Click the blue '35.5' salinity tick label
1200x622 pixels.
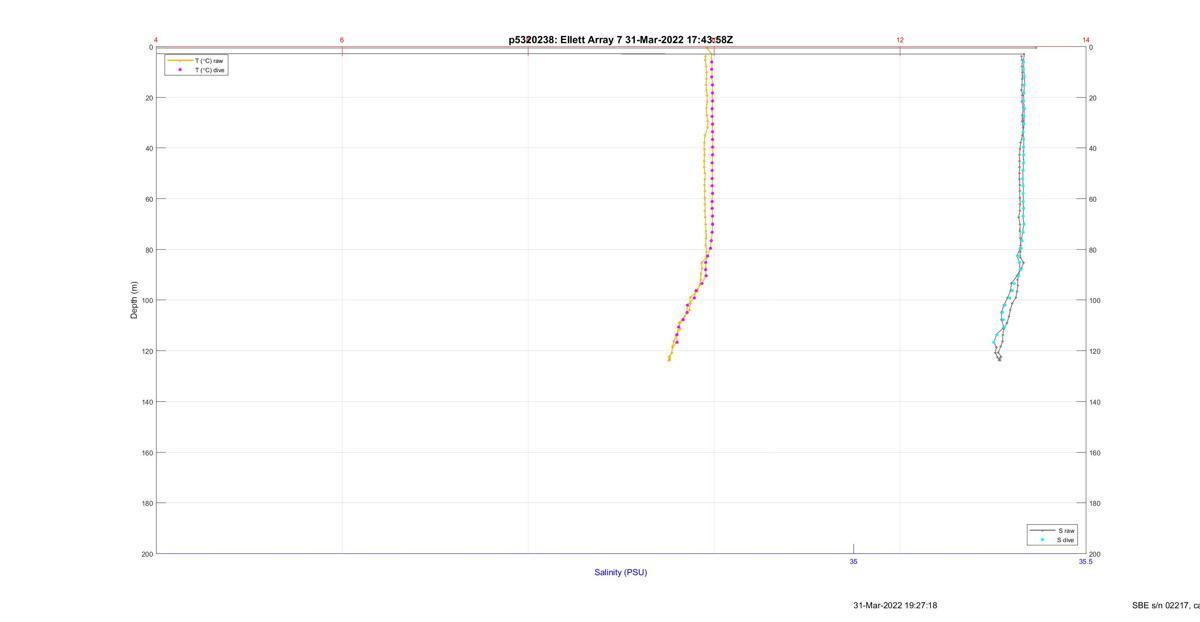[1085, 562]
